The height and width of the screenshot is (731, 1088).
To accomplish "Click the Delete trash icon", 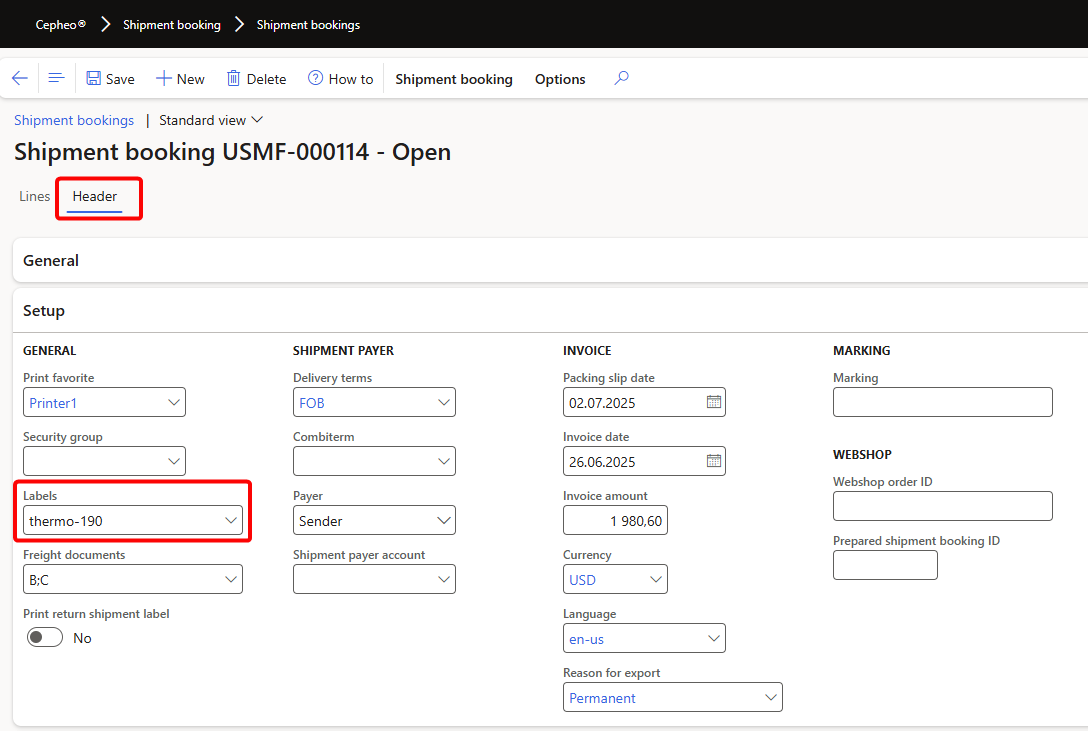I will [x=234, y=79].
